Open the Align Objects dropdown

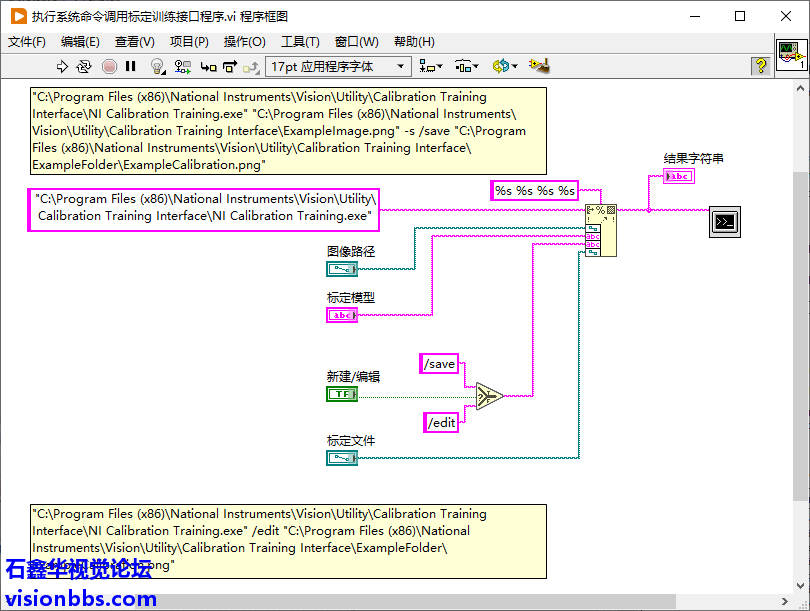(x=430, y=66)
